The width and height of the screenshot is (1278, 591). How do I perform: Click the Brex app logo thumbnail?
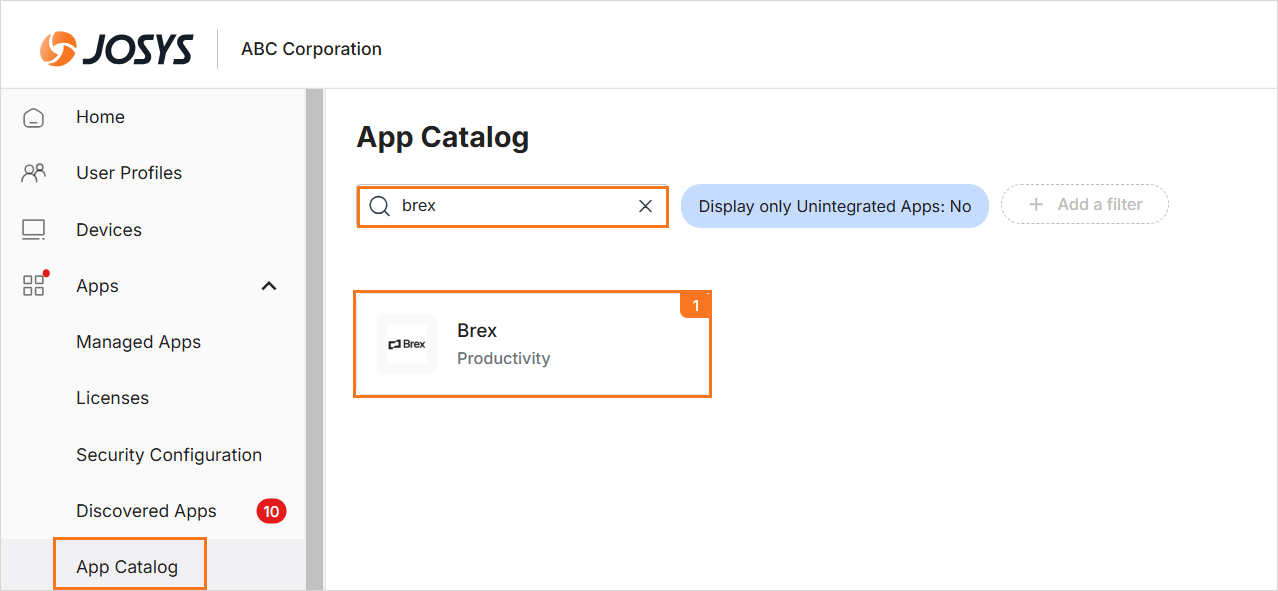(407, 344)
